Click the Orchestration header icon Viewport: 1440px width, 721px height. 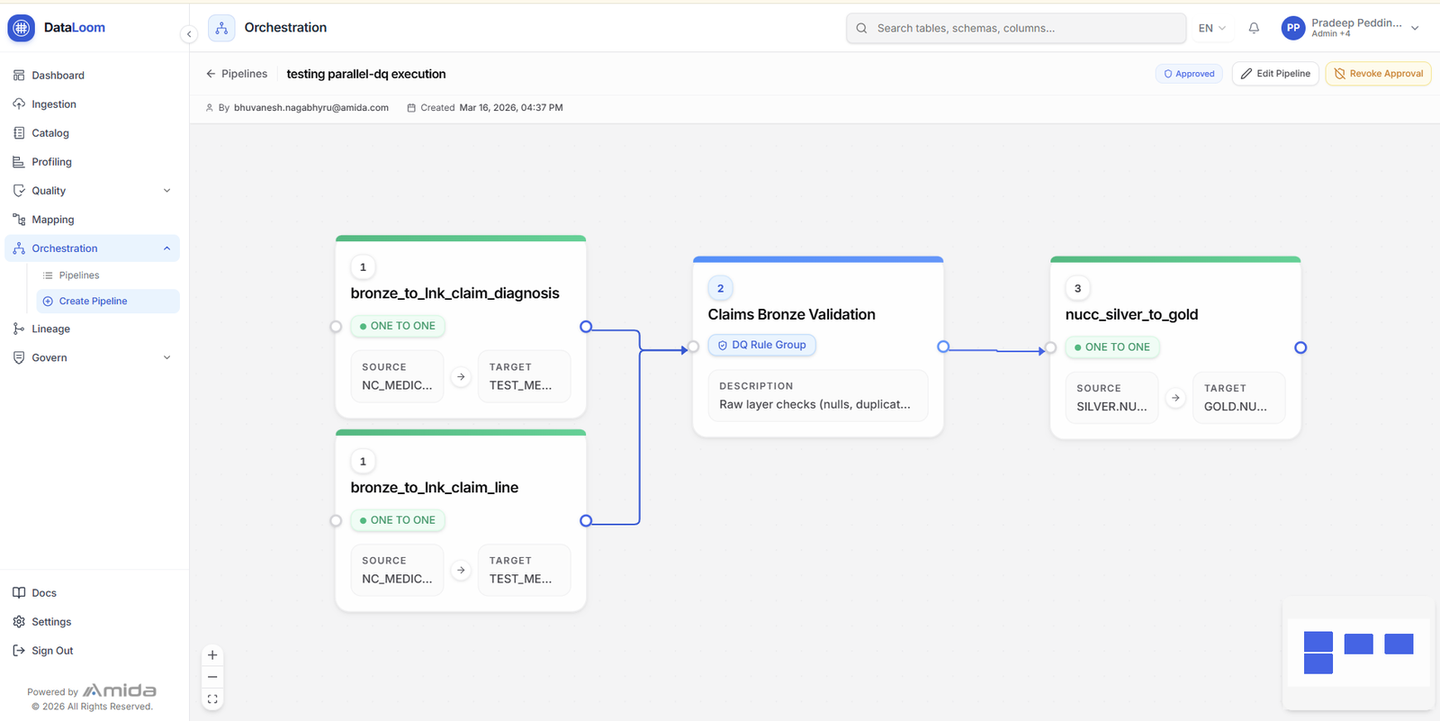click(222, 28)
